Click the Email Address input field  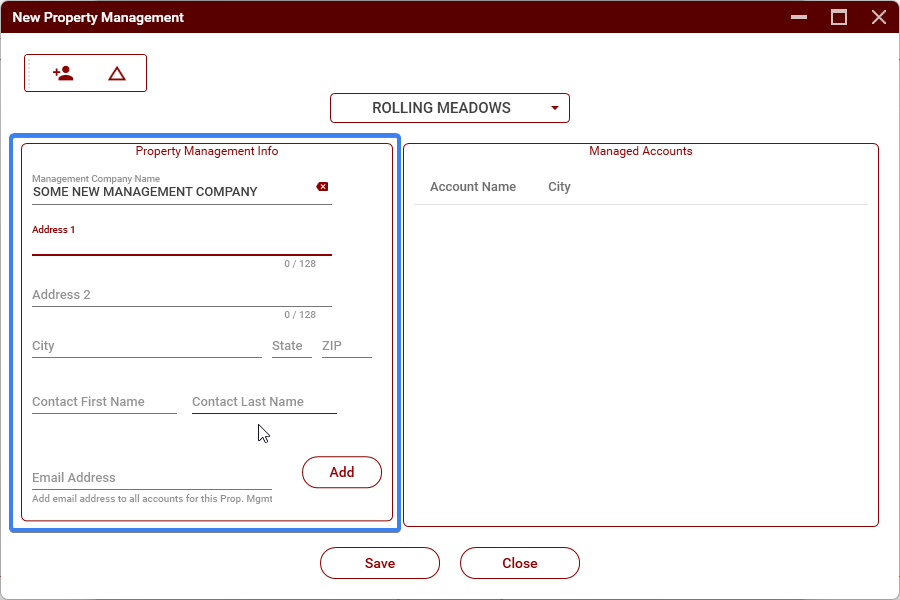(151, 478)
